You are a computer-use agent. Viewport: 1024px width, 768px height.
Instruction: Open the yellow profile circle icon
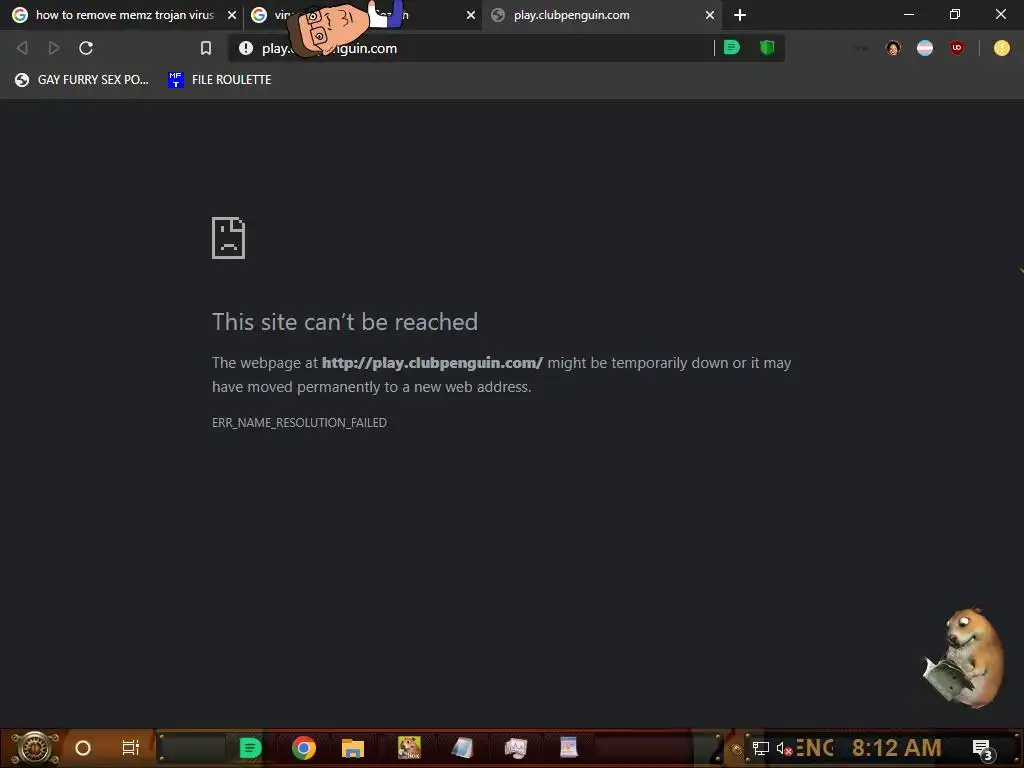1001,48
